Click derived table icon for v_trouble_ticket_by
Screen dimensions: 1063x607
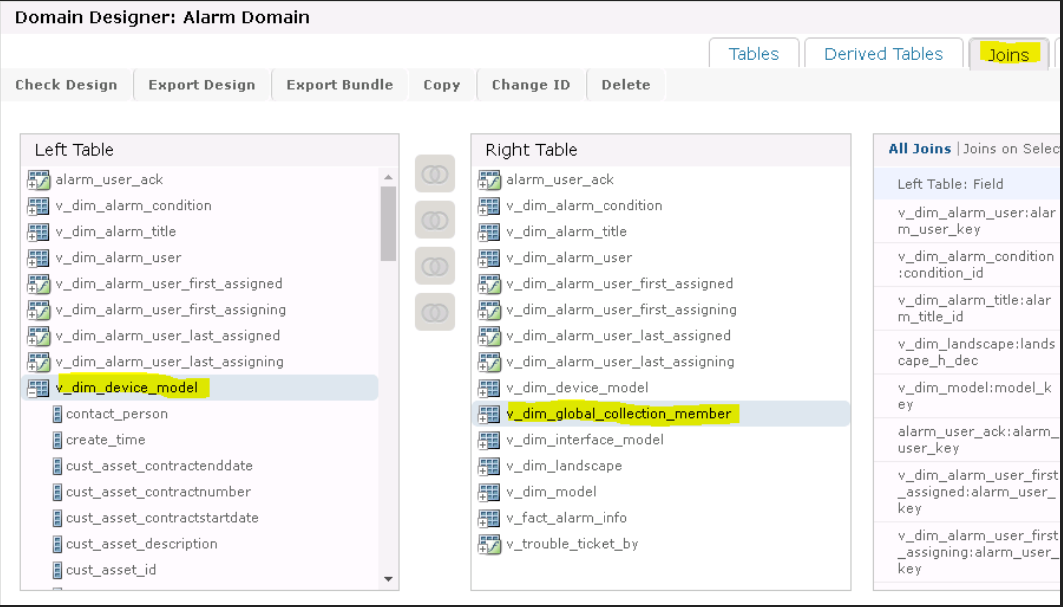tap(489, 544)
